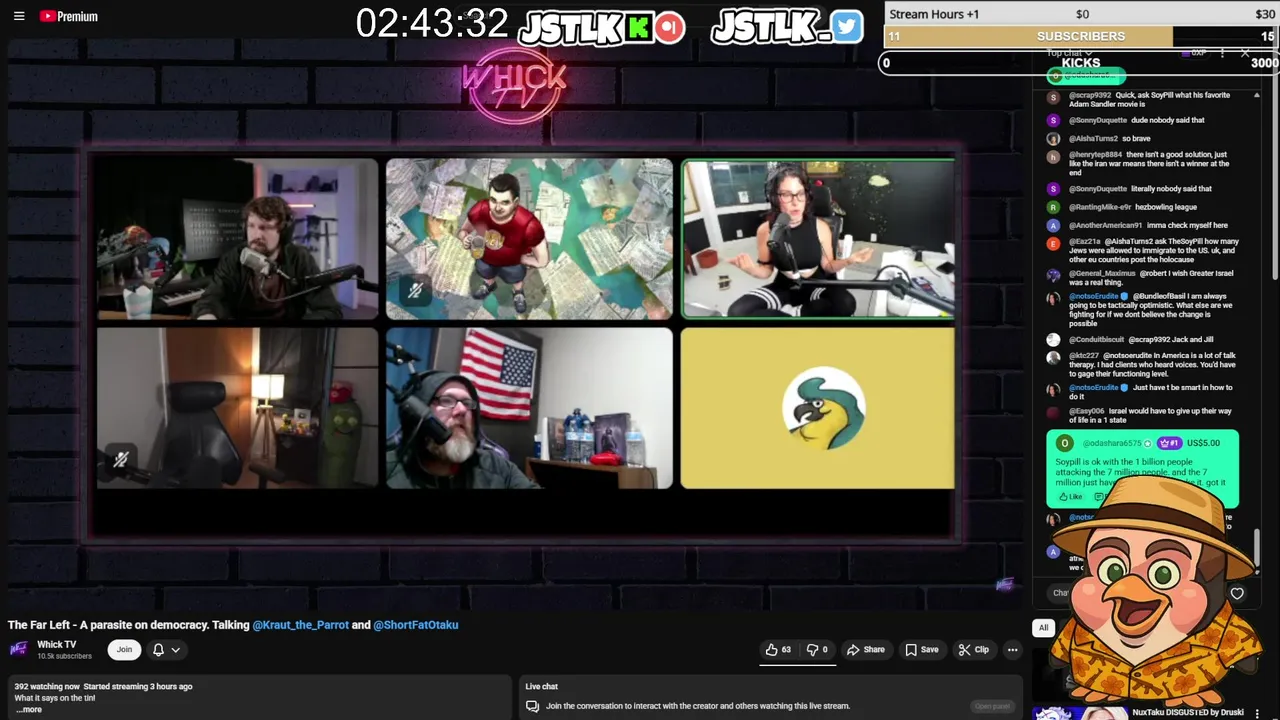Like the @odashara6575 super chat message
The height and width of the screenshot is (720, 1280).
click(x=1070, y=497)
